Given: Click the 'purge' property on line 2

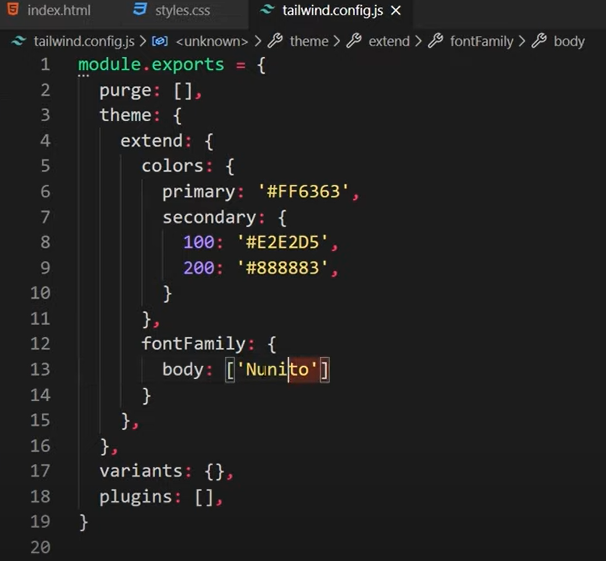Looking at the screenshot, I should click(x=125, y=91).
